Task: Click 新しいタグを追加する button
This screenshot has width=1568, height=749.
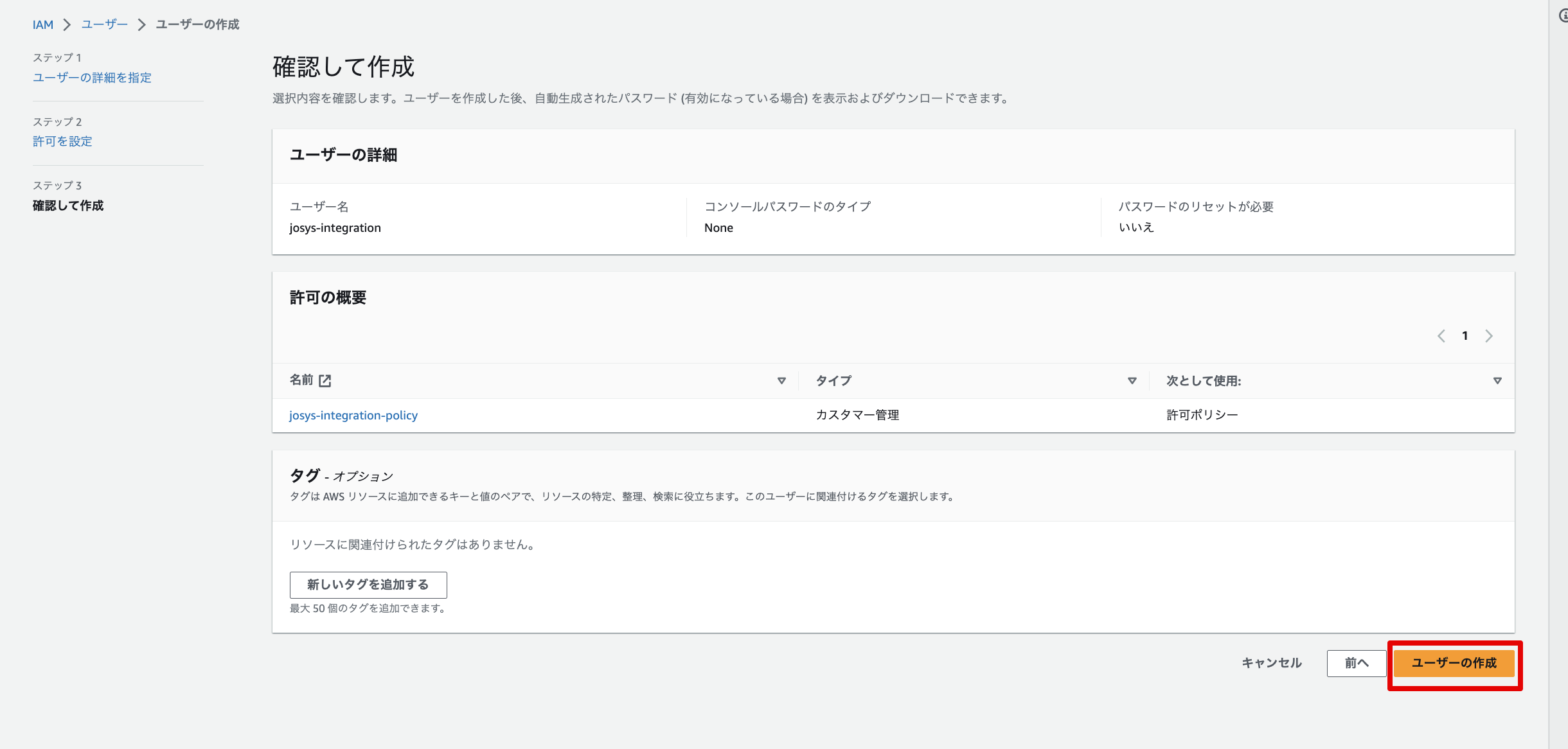Action: pyautogui.click(x=368, y=585)
